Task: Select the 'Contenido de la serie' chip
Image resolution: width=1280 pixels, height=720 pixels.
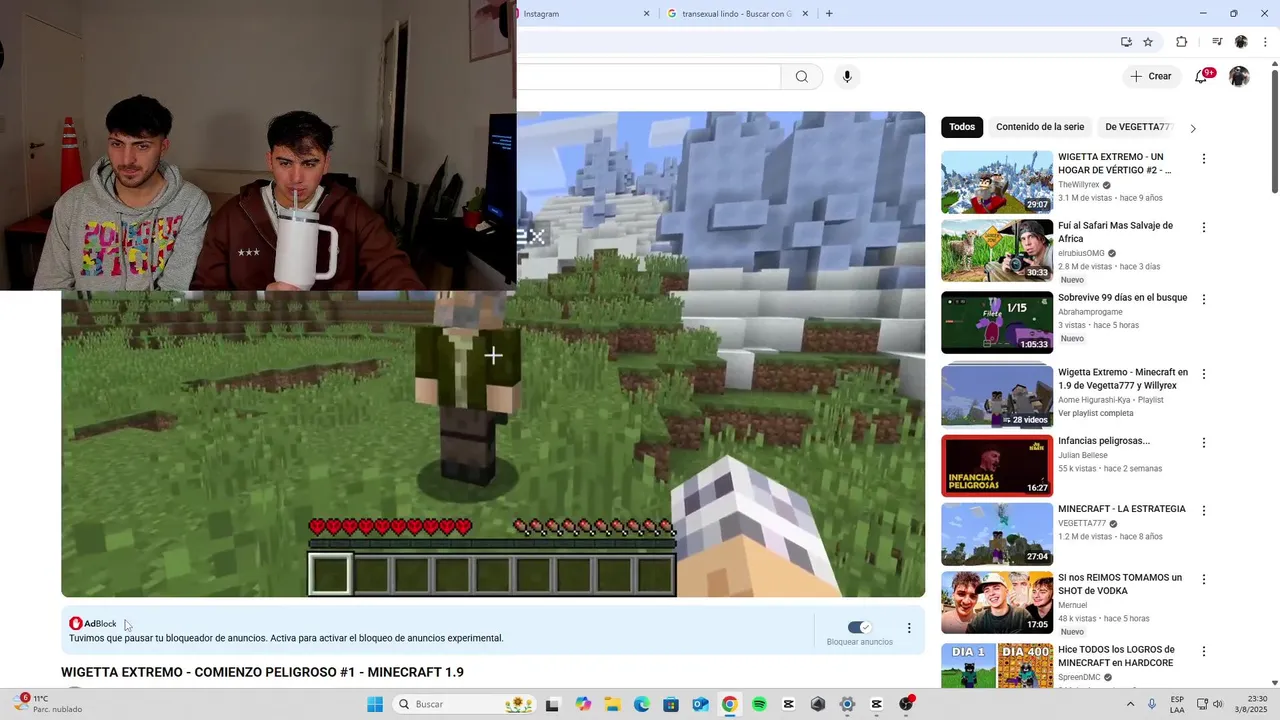Action: click(1040, 127)
